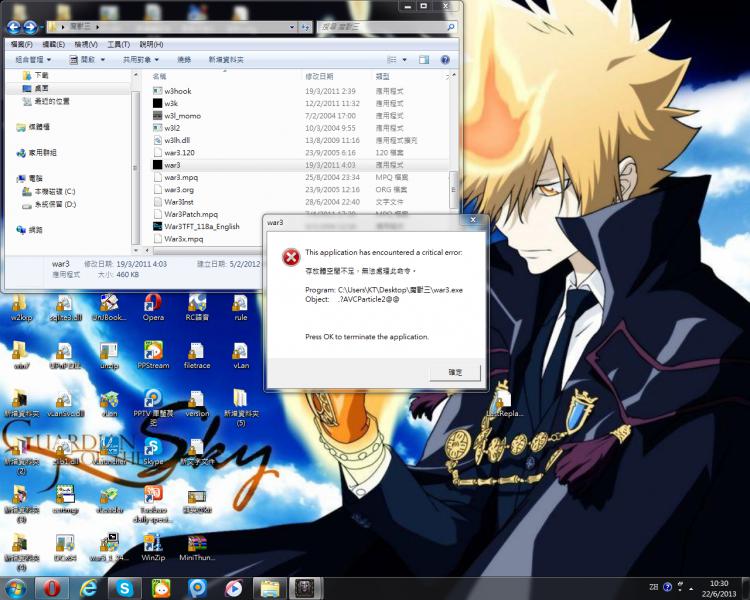Click the Windows Start button
The width and height of the screenshot is (750, 600).
[x=15, y=588]
